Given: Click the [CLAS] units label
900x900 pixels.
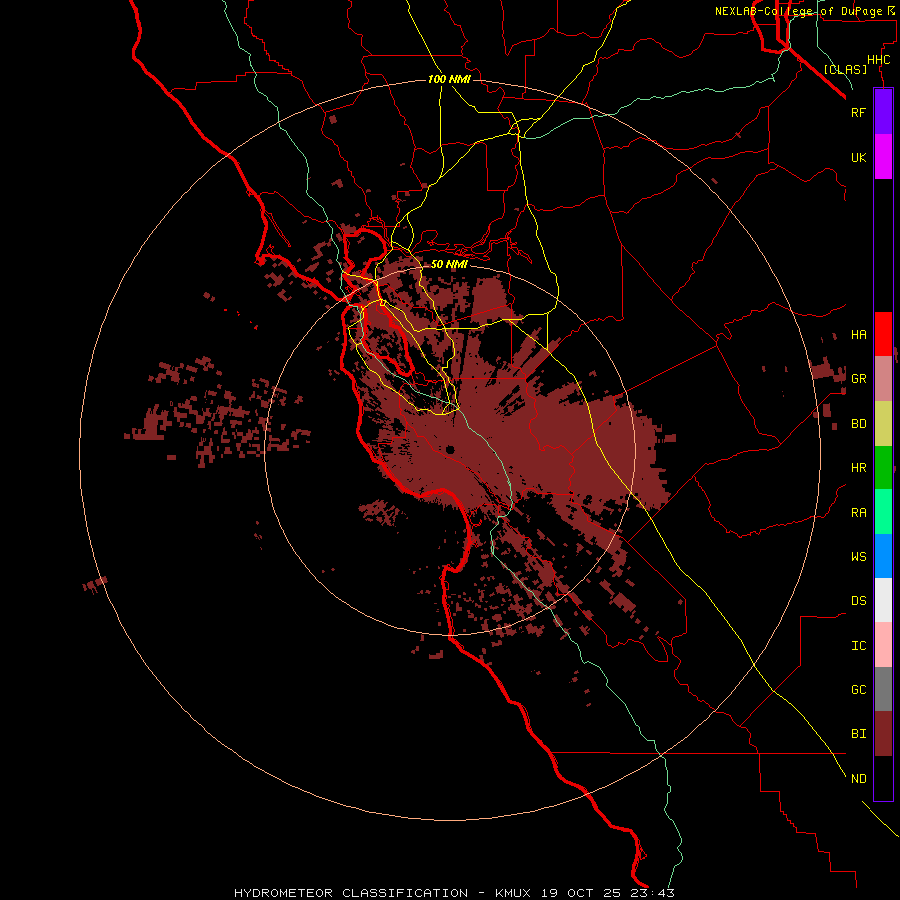Looking at the screenshot, I should tap(845, 69).
